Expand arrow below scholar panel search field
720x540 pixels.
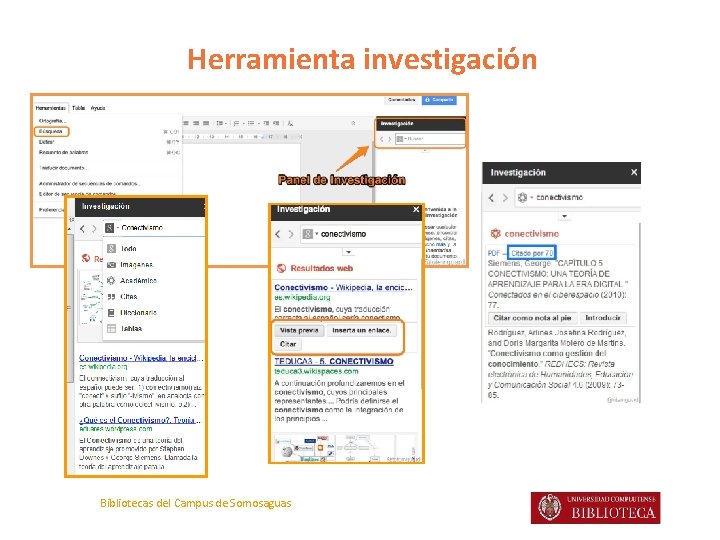click(x=564, y=216)
